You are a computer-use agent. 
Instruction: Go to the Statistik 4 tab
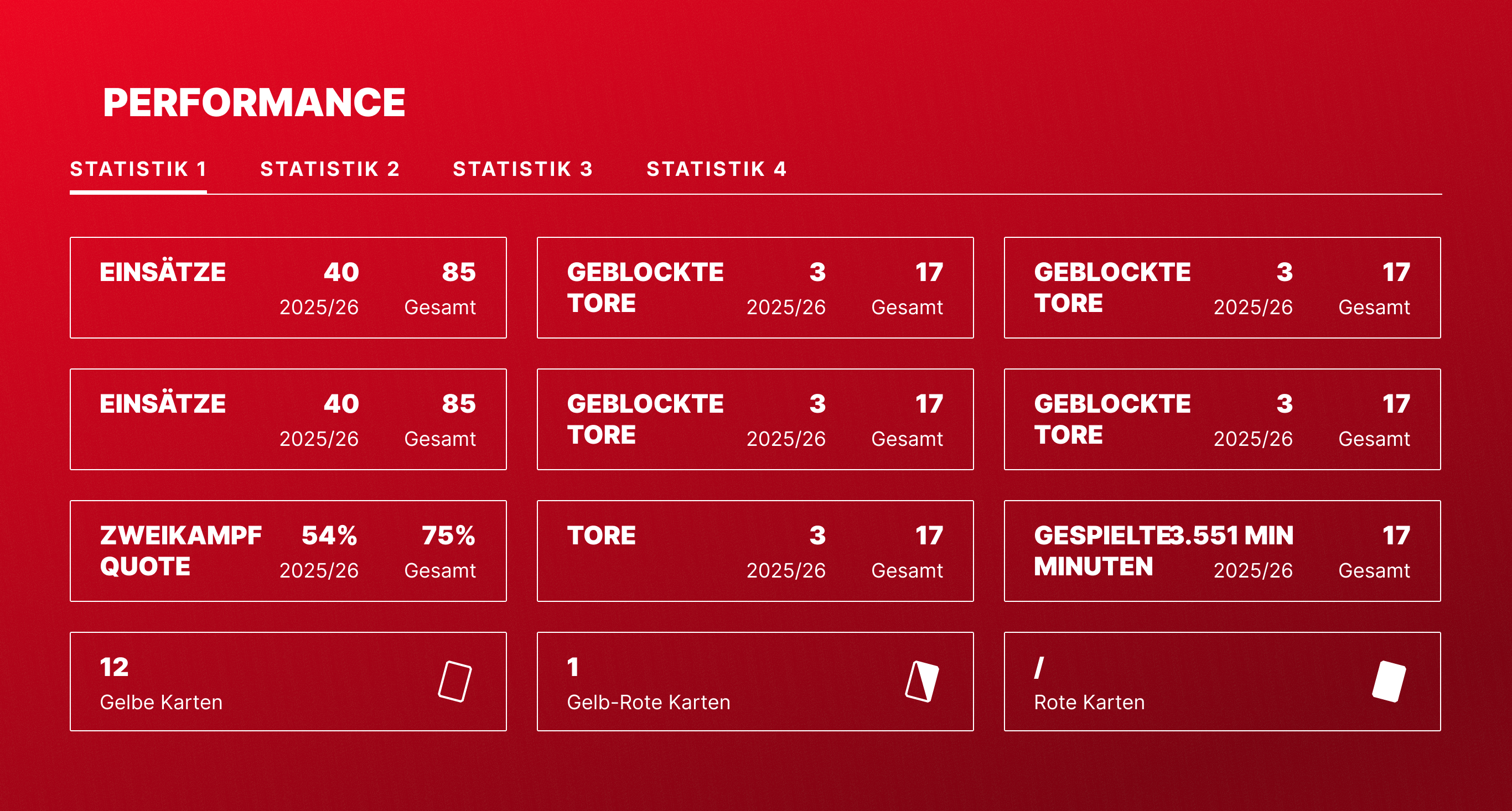pos(716,169)
